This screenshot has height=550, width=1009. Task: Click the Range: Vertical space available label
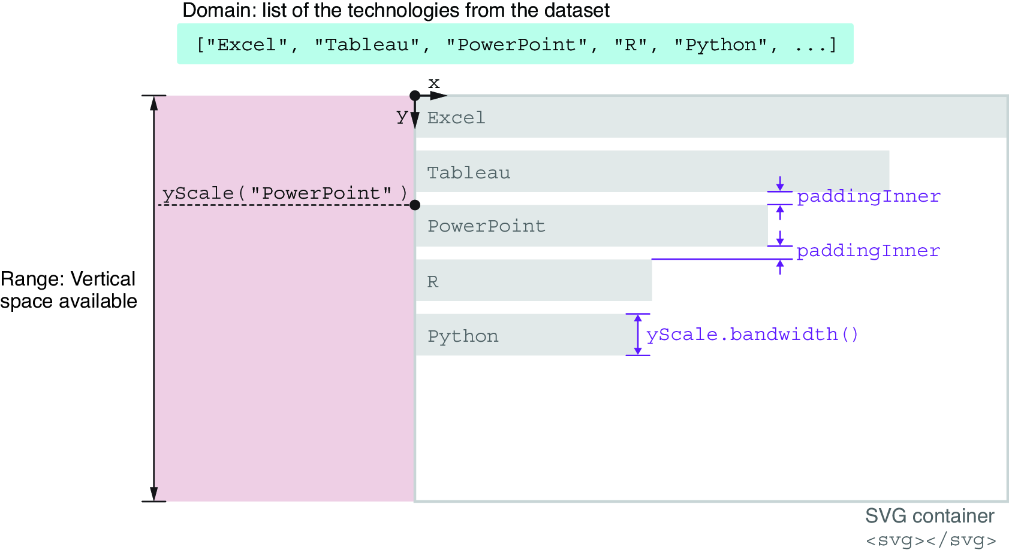tap(68, 290)
